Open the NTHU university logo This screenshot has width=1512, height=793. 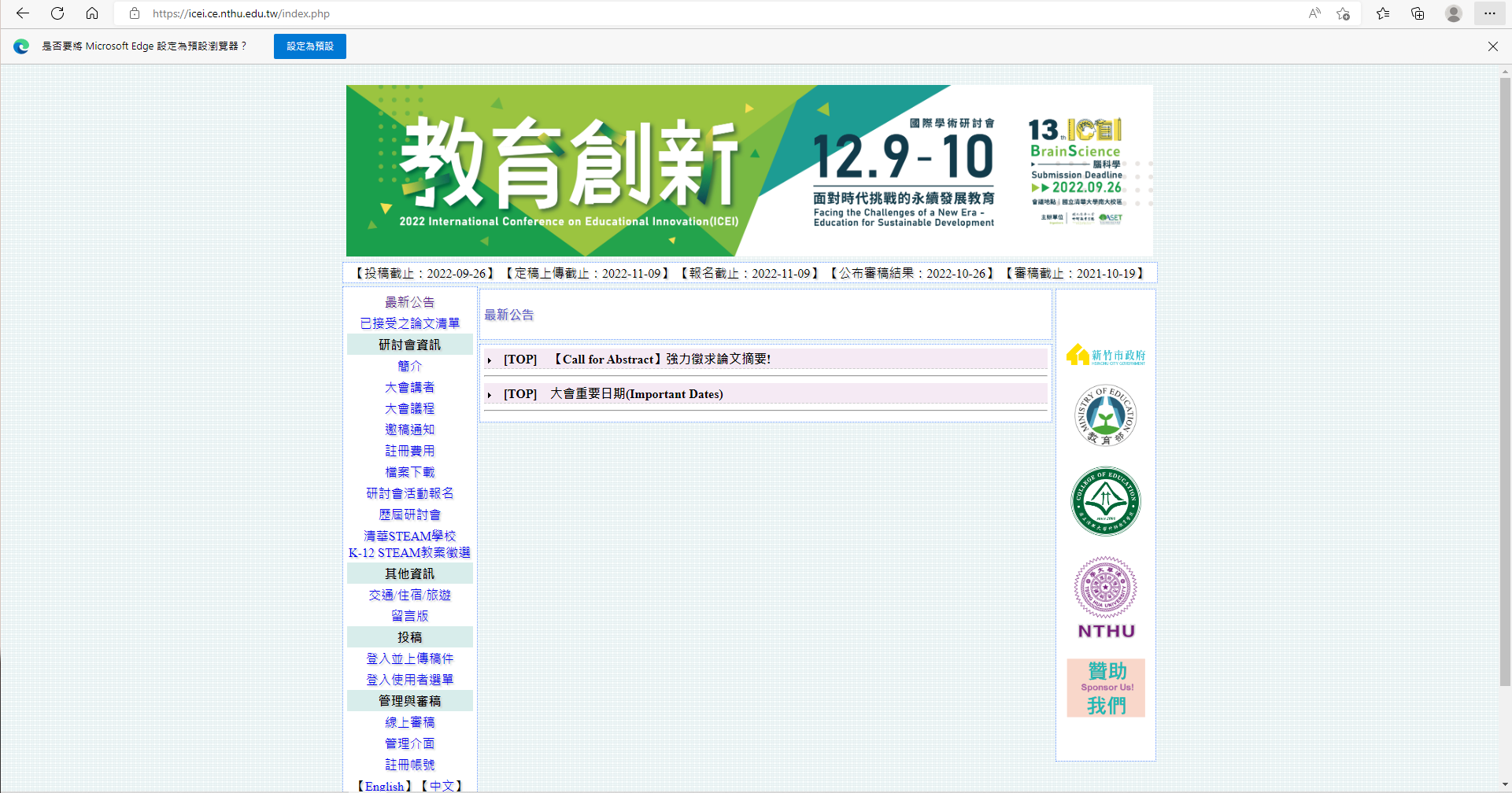(1106, 598)
